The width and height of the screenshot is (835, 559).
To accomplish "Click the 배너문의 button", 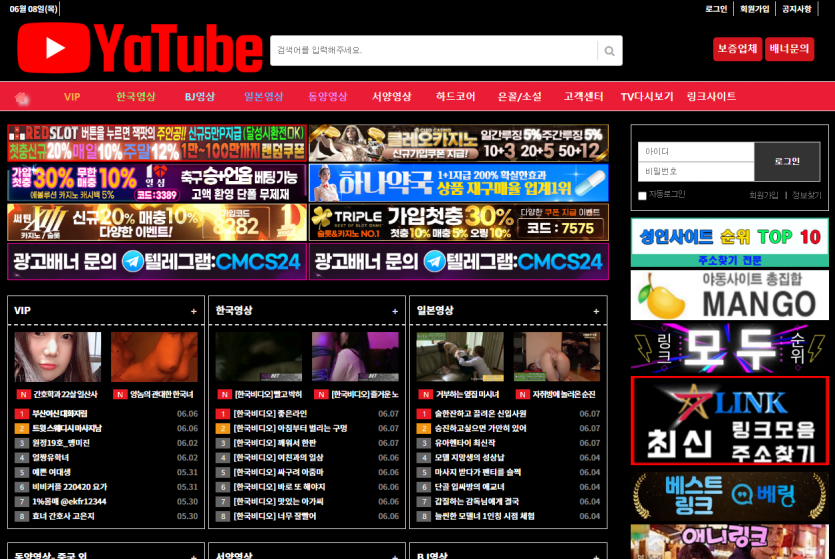I will point(789,50).
